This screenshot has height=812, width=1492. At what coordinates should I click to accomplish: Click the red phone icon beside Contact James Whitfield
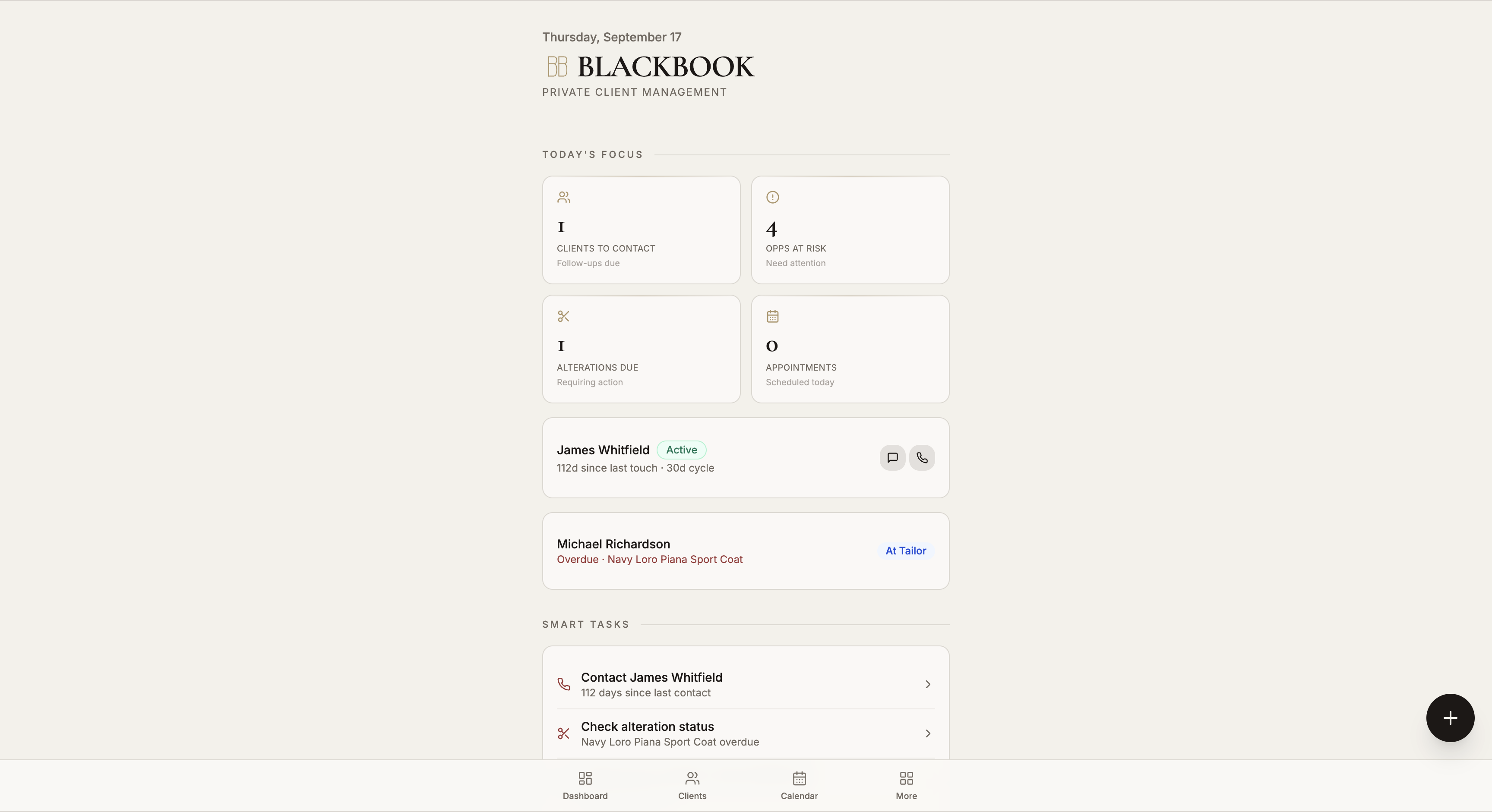pyautogui.click(x=563, y=684)
